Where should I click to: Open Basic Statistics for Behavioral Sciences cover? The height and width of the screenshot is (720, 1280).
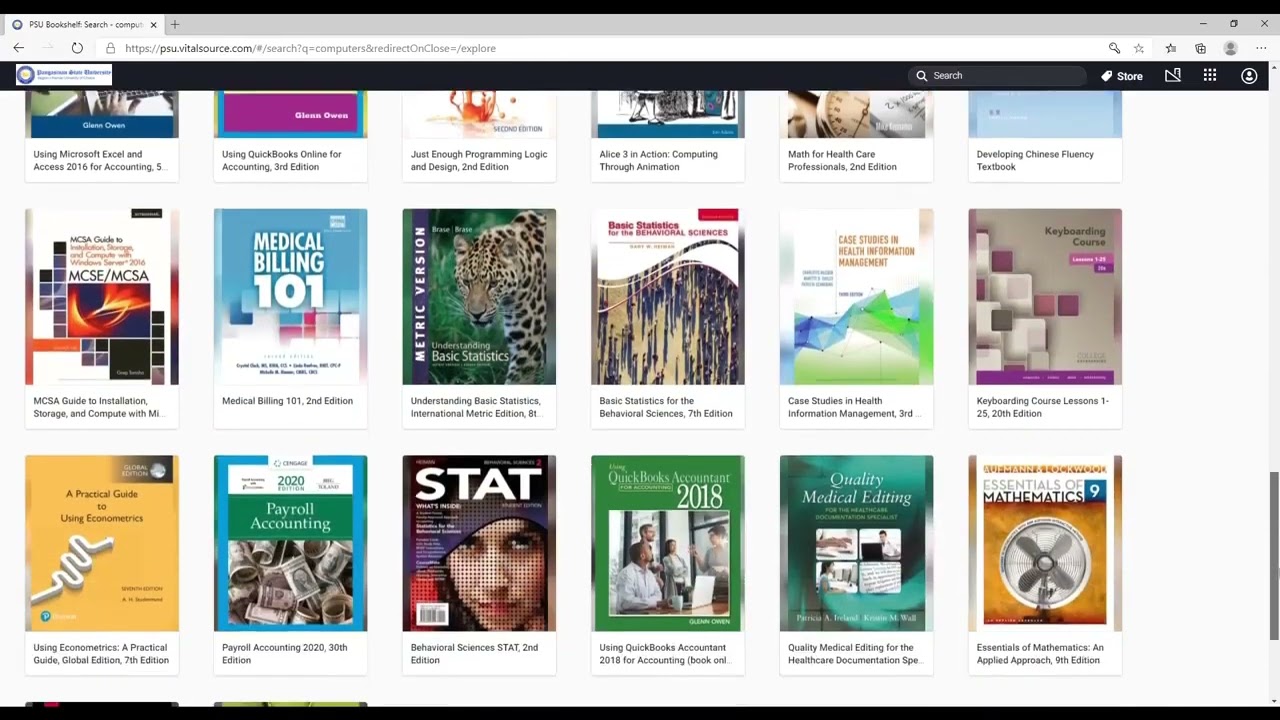tap(668, 296)
